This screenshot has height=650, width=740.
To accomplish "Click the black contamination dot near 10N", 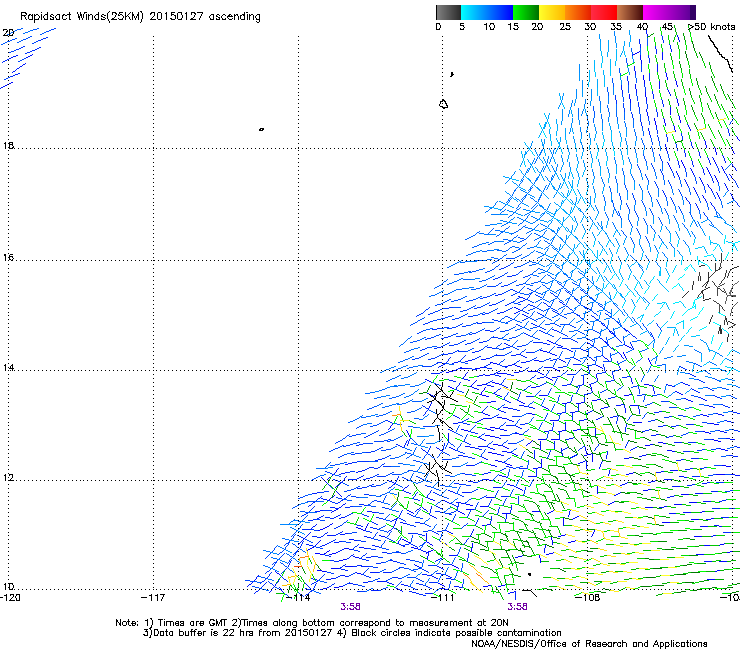I will click(530, 574).
